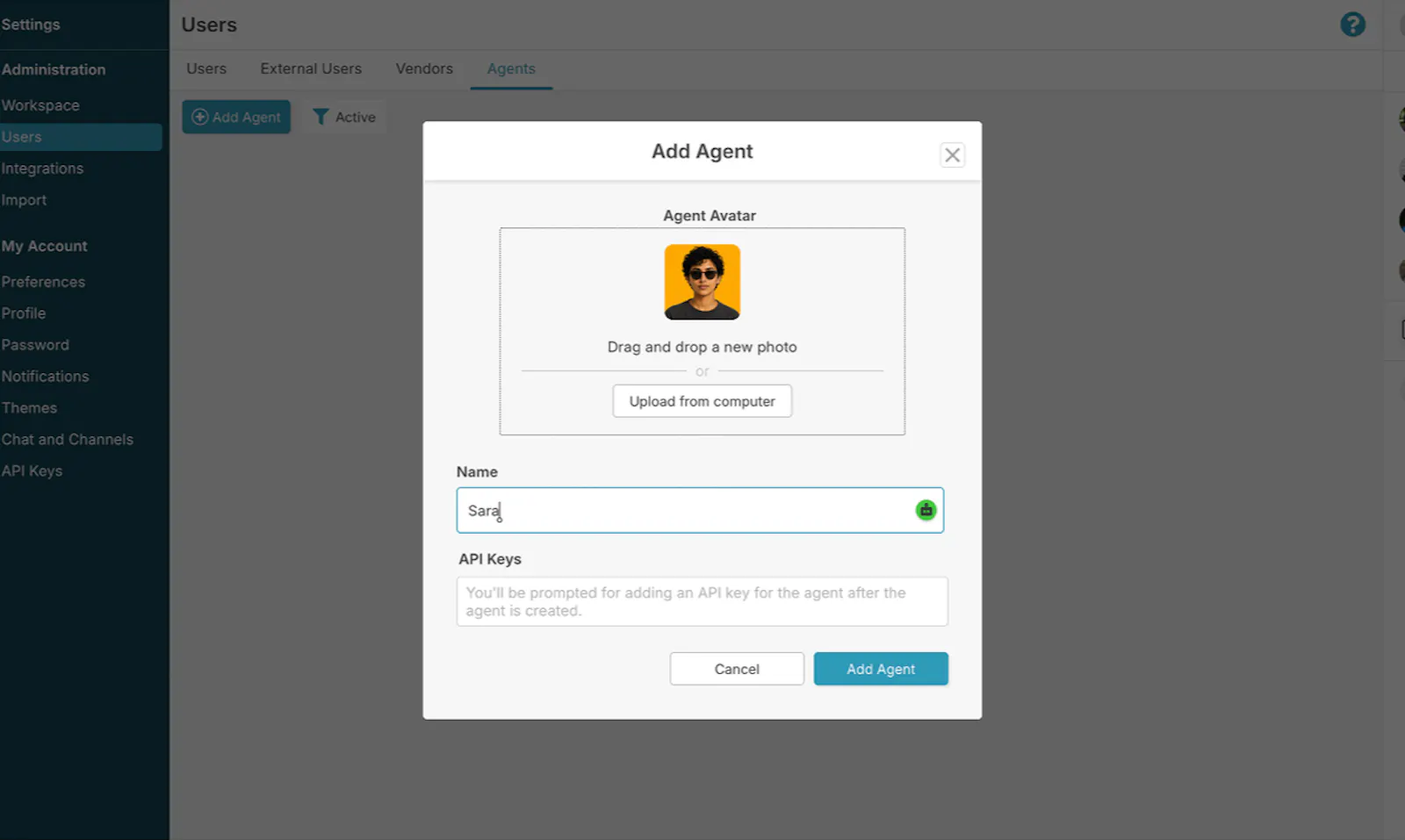The image size is (1405, 840).
Task: Toggle the Active filter
Action: (344, 117)
